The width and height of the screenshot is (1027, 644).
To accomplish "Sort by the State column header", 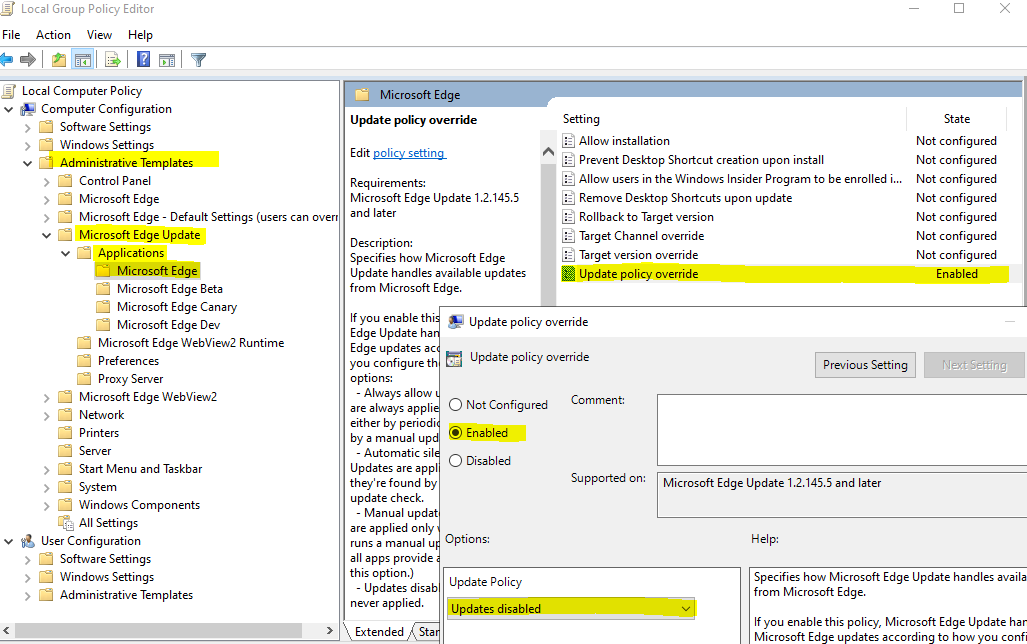I will (956, 119).
